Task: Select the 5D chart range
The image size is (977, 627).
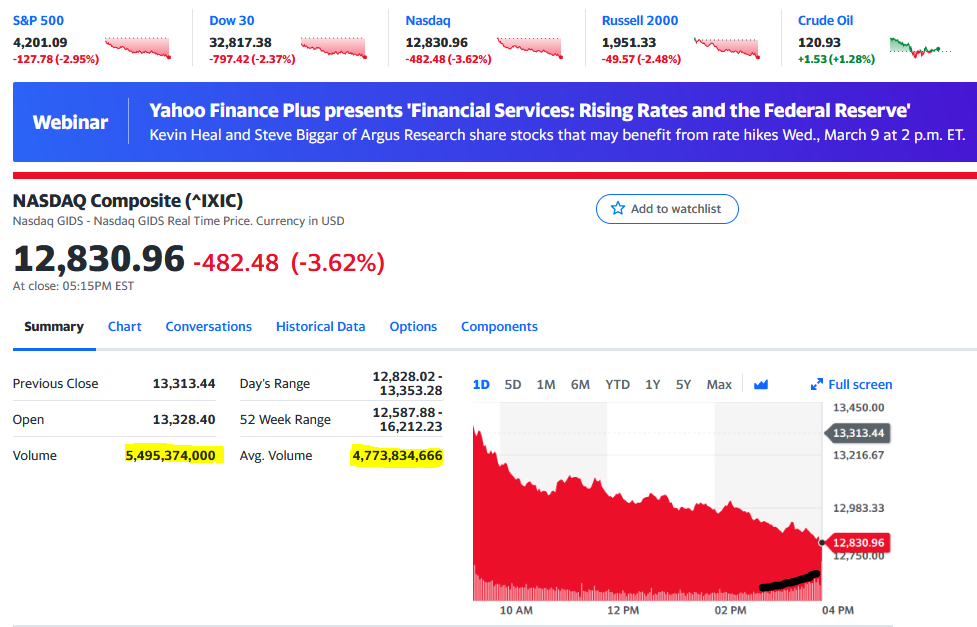Action: [513, 385]
